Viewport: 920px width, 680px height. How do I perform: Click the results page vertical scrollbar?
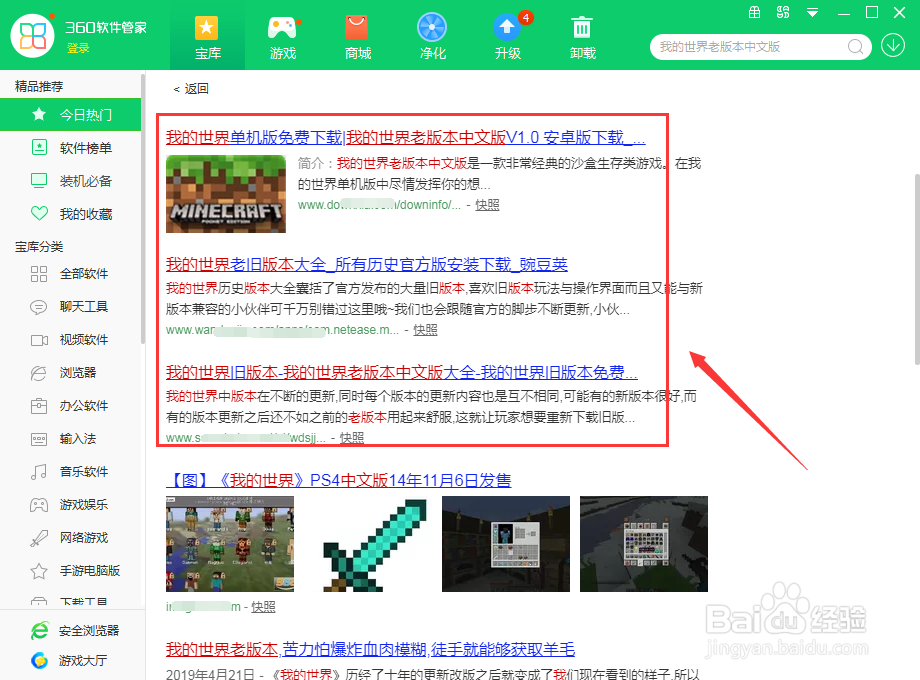coord(917,269)
